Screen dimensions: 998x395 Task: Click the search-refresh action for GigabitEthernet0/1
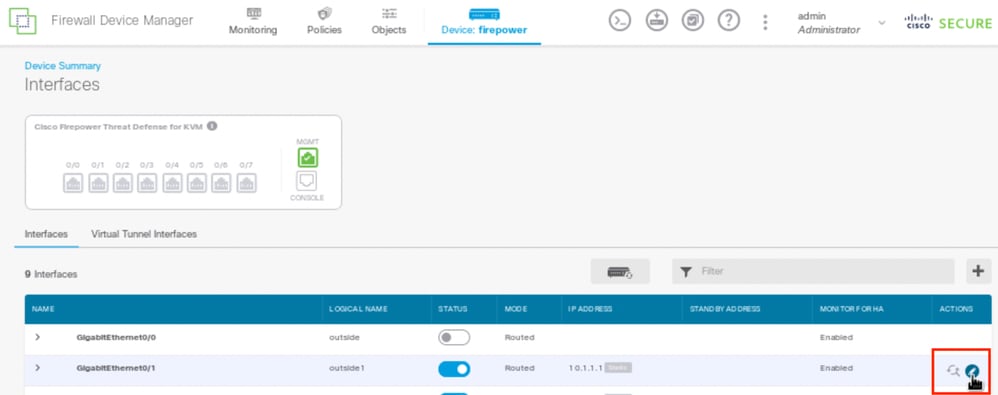pyautogui.click(x=953, y=370)
